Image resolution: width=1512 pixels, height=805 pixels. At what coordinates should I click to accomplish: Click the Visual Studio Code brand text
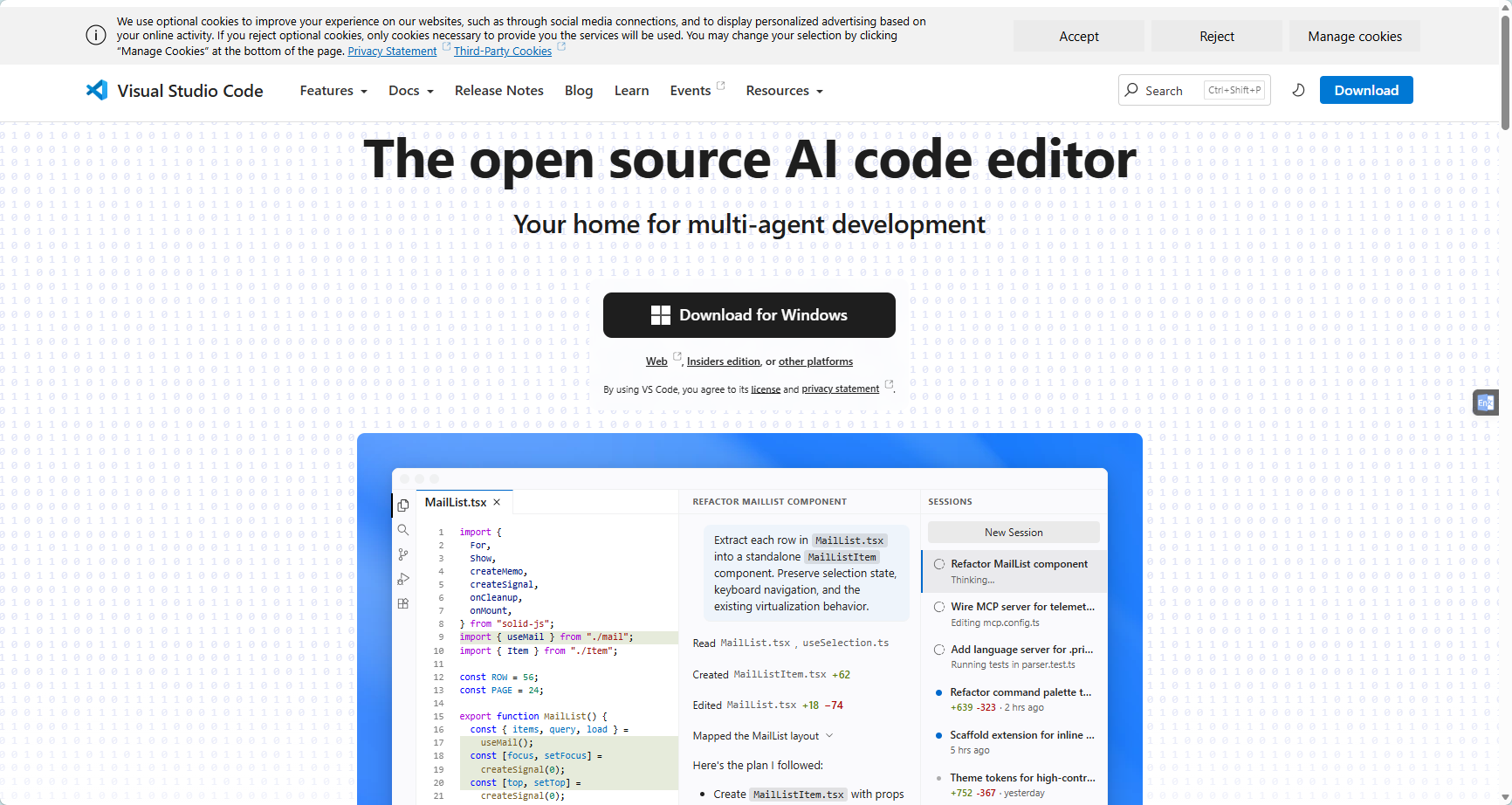[190, 91]
